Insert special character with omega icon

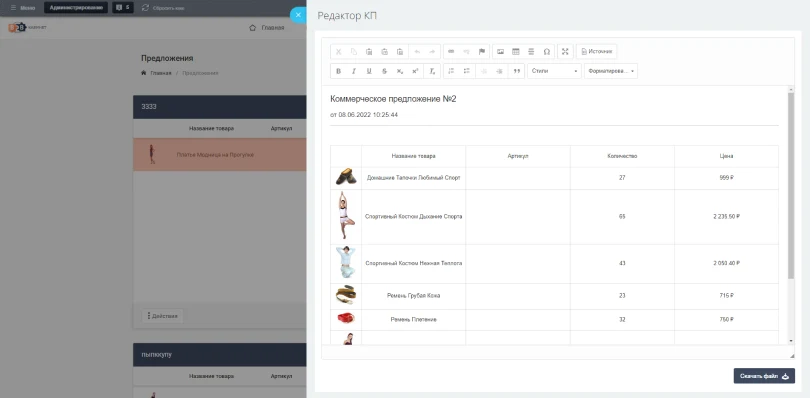pyautogui.click(x=547, y=52)
